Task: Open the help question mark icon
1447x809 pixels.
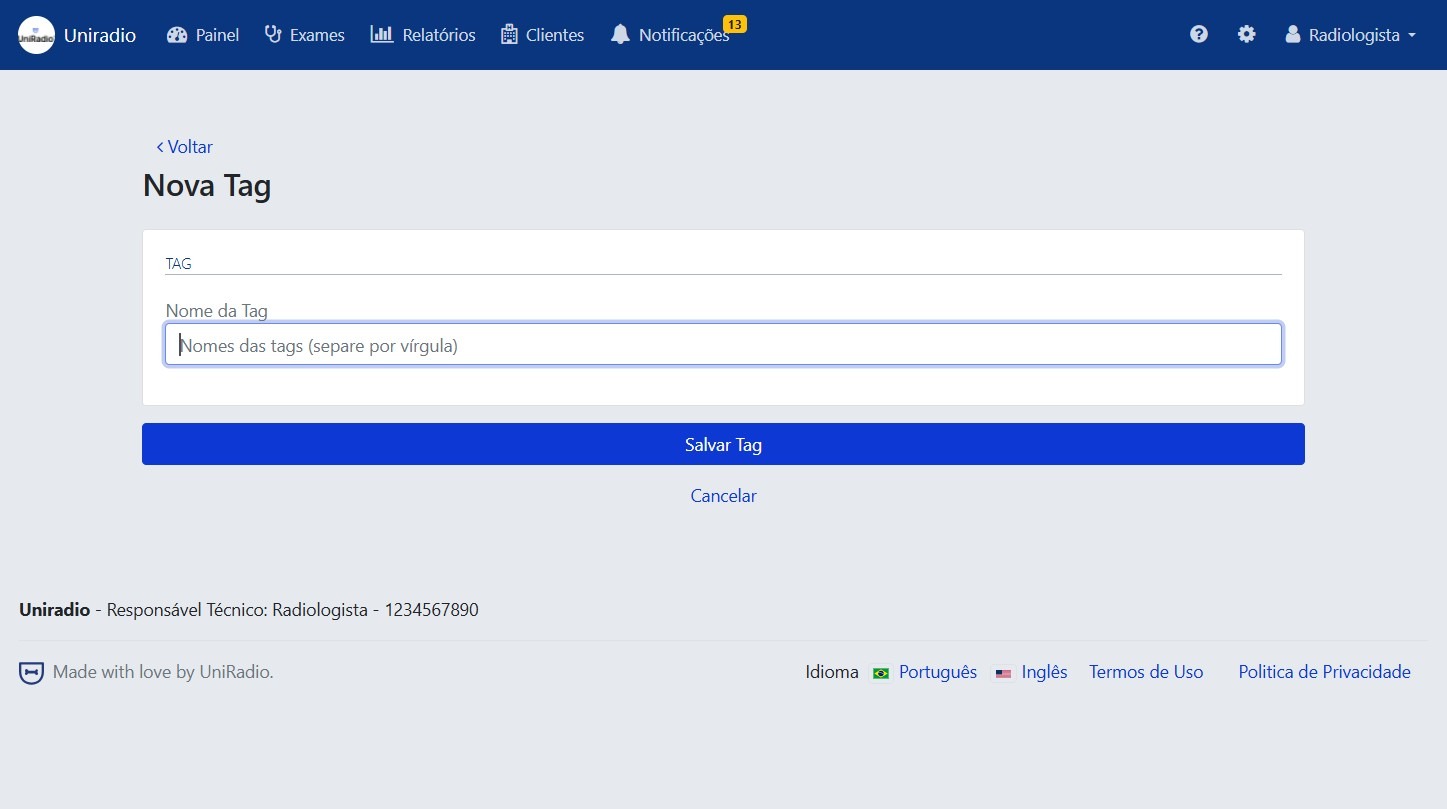Action: (1198, 35)
